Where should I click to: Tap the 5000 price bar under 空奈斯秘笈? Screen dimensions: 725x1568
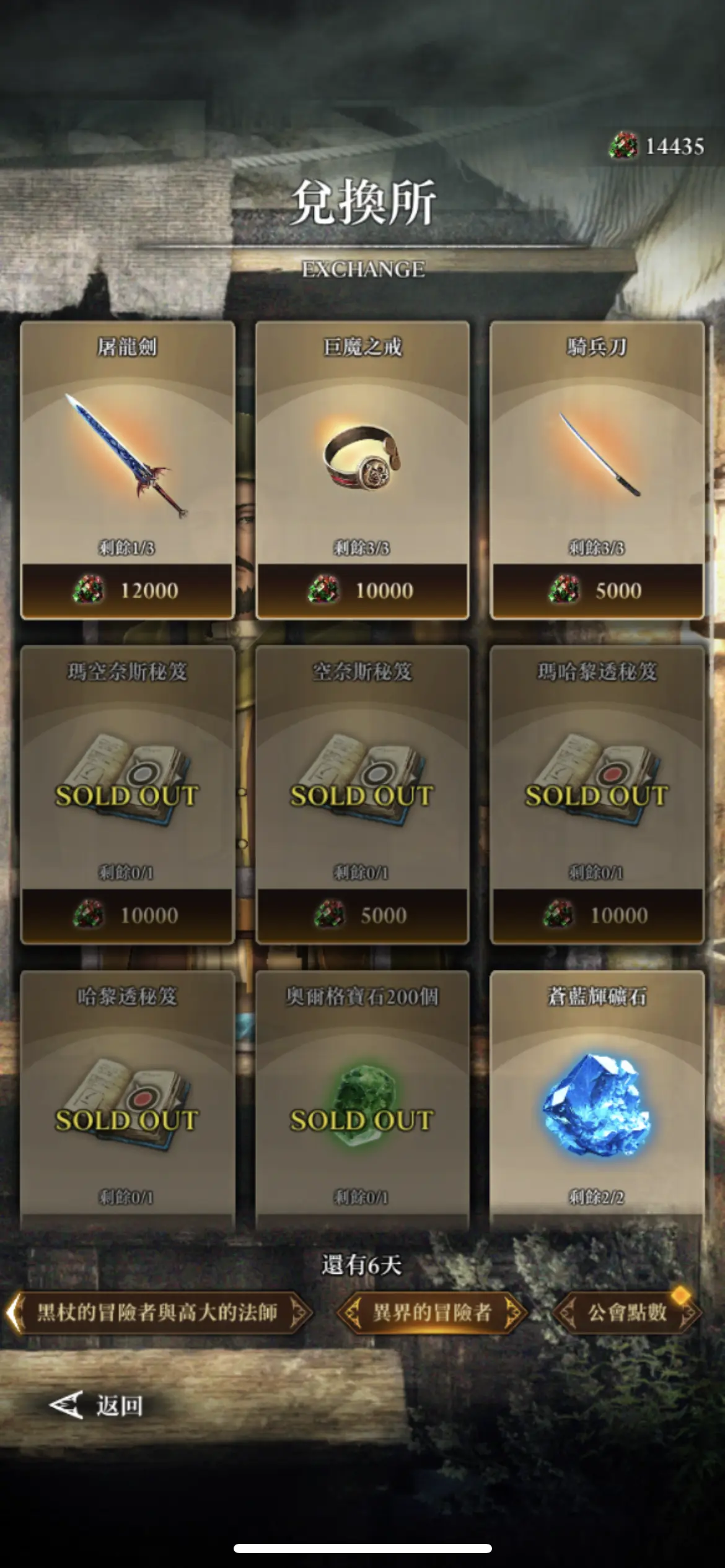[362, 915]
